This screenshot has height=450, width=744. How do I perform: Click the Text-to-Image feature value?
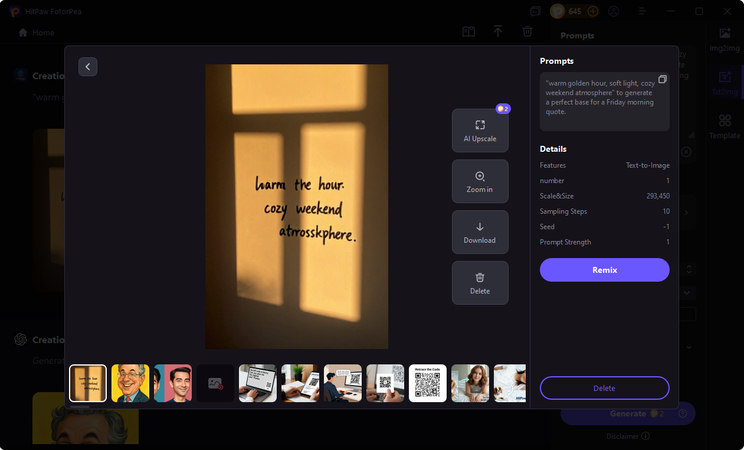point(648,165)
